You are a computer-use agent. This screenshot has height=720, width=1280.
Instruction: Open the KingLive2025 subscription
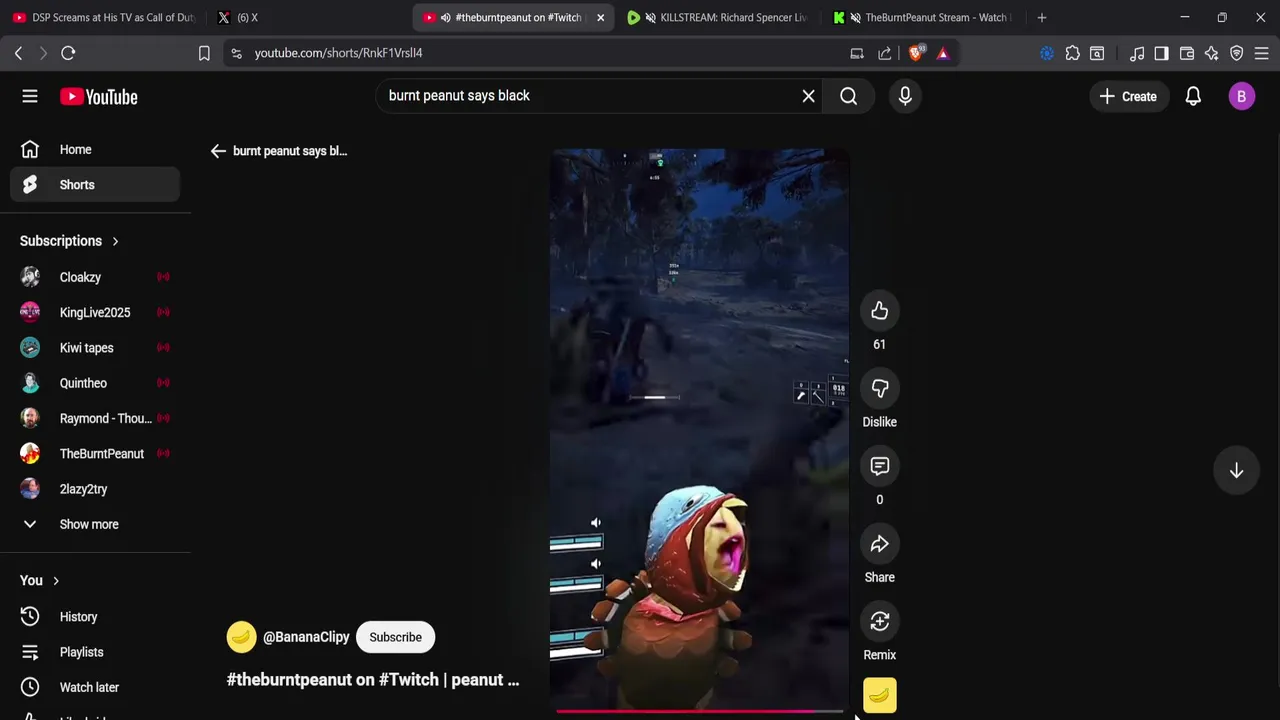tap(95, 313)
